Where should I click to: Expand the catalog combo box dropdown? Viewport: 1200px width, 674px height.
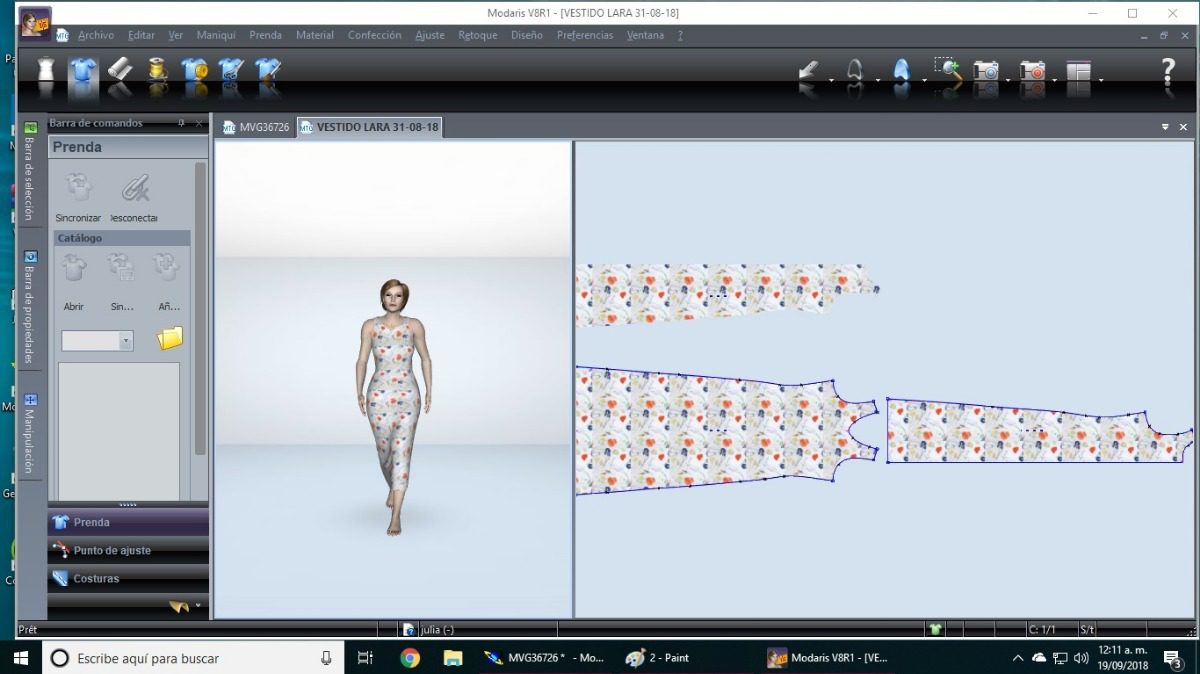pos(126,341)
